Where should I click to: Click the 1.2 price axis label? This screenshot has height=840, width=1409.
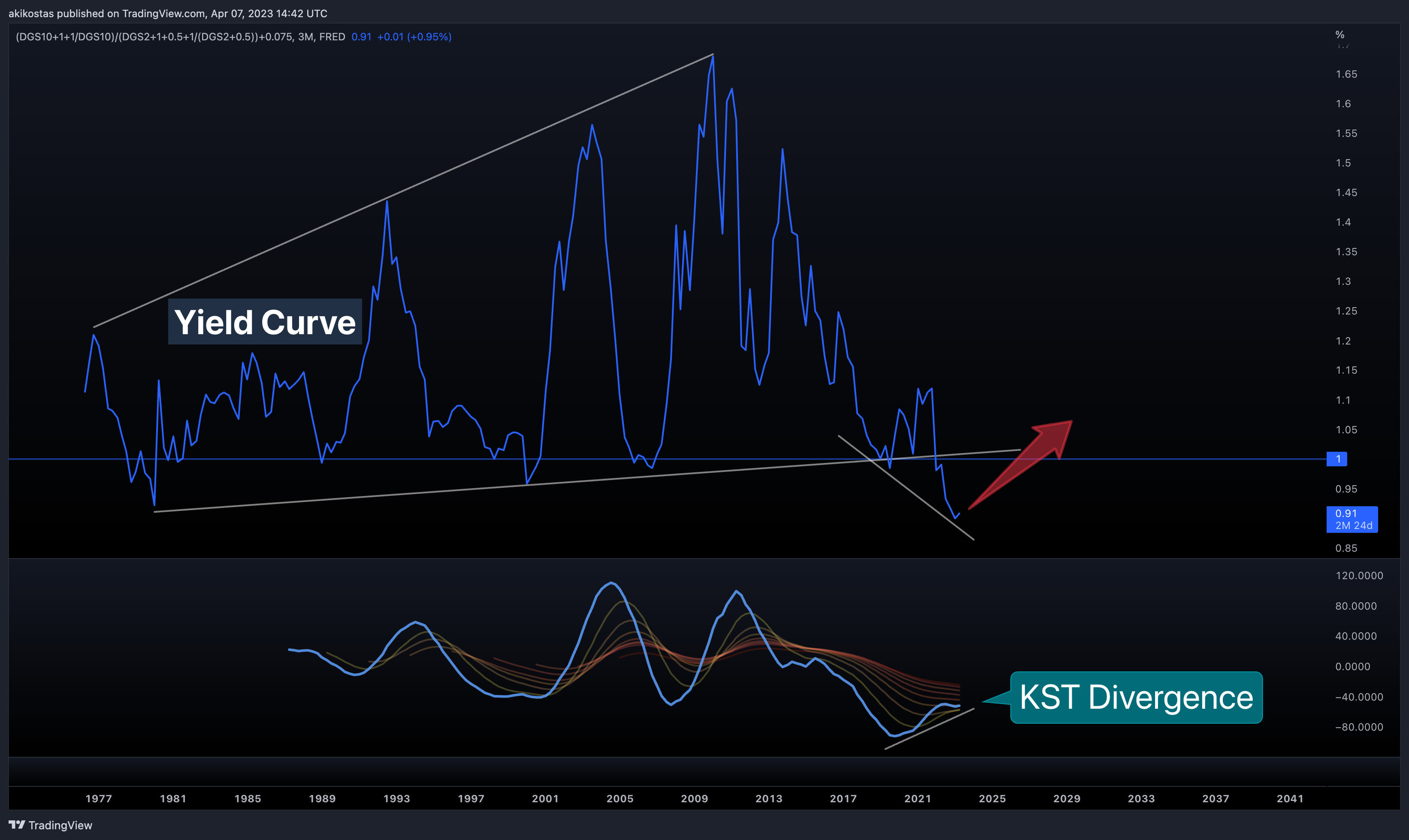(1343, 341)
